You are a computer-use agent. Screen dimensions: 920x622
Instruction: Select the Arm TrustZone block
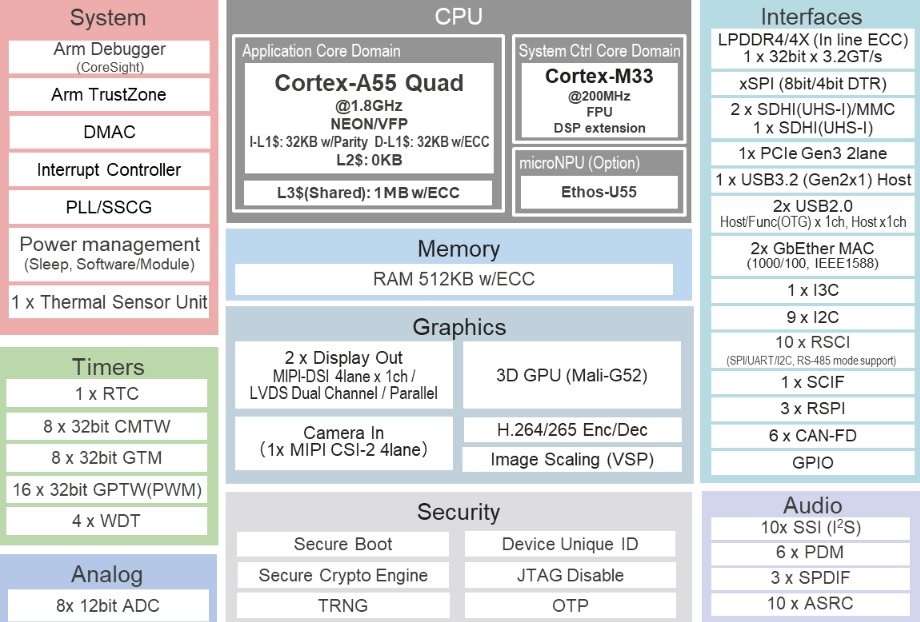109,94
